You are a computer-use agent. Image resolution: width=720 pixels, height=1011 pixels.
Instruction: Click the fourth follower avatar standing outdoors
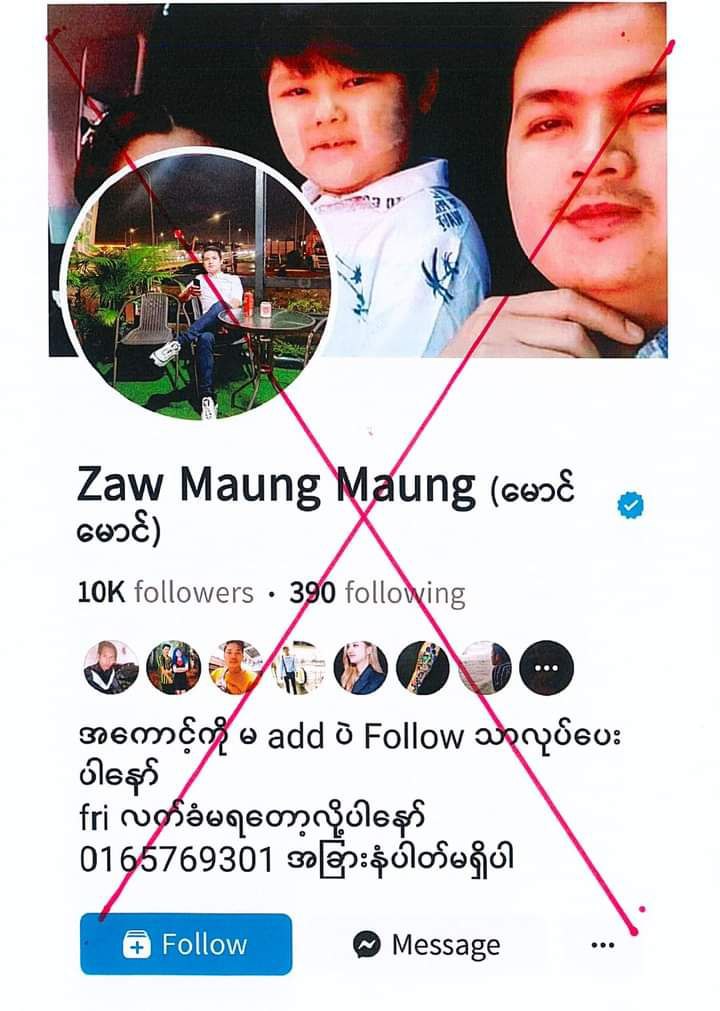(x=298, y=667)
